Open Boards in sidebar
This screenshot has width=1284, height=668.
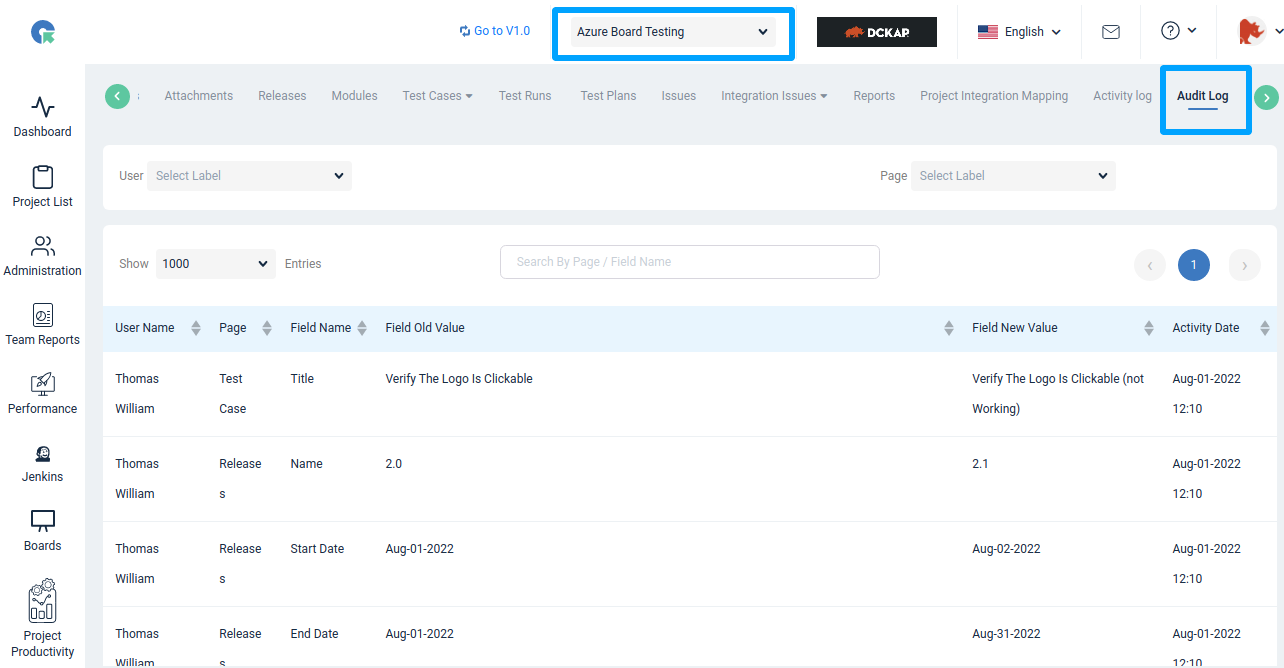[42, 531]
